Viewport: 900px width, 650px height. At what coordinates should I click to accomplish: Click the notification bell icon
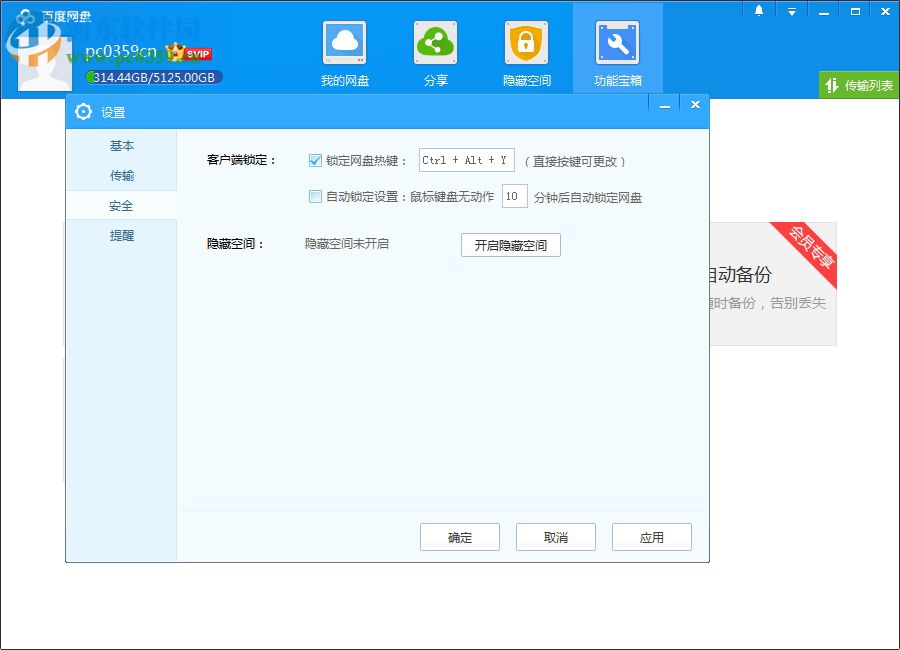(758, 9)
